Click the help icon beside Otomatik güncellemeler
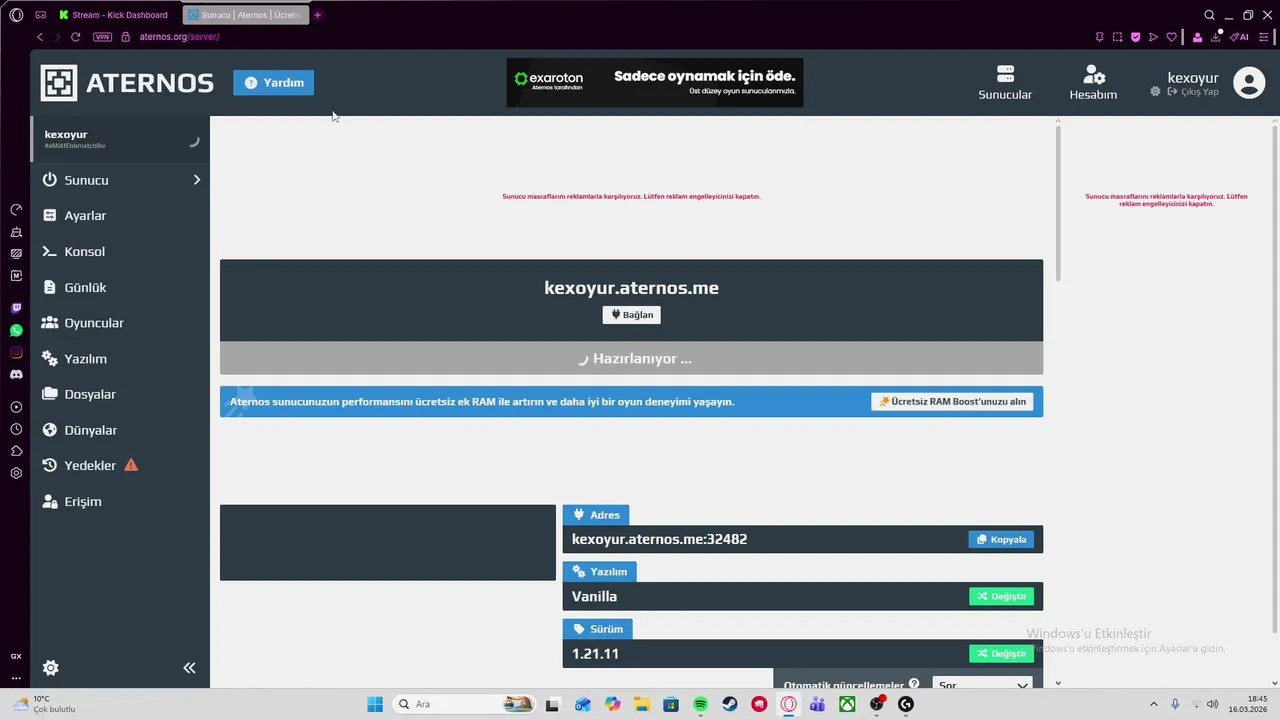The image size is (1280, 720). click(x=914, y=685)
